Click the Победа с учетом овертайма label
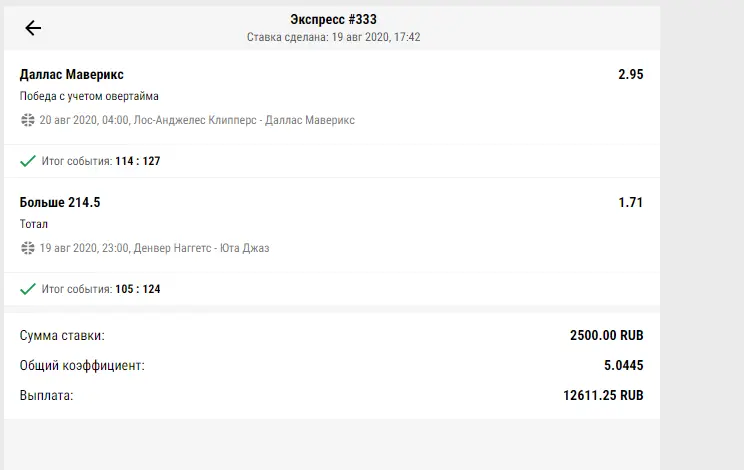Screen dimensions: 744x470 (x=89, y=96)
